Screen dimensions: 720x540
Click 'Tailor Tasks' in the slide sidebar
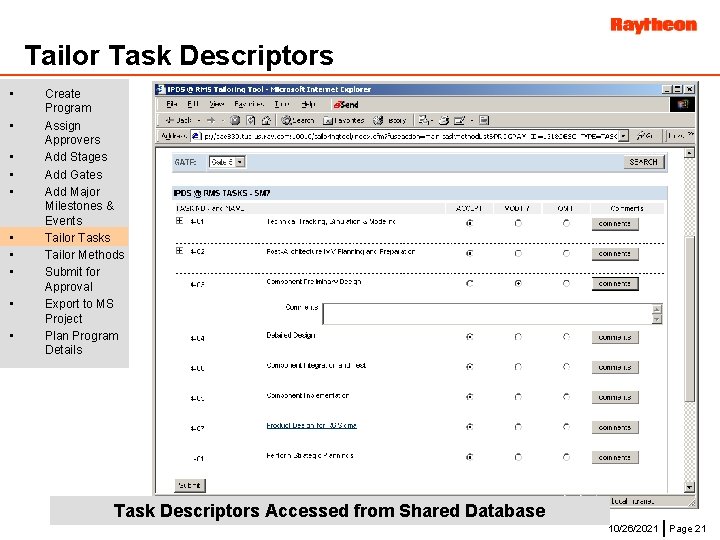pyautogui.click(x=78, y=238)
